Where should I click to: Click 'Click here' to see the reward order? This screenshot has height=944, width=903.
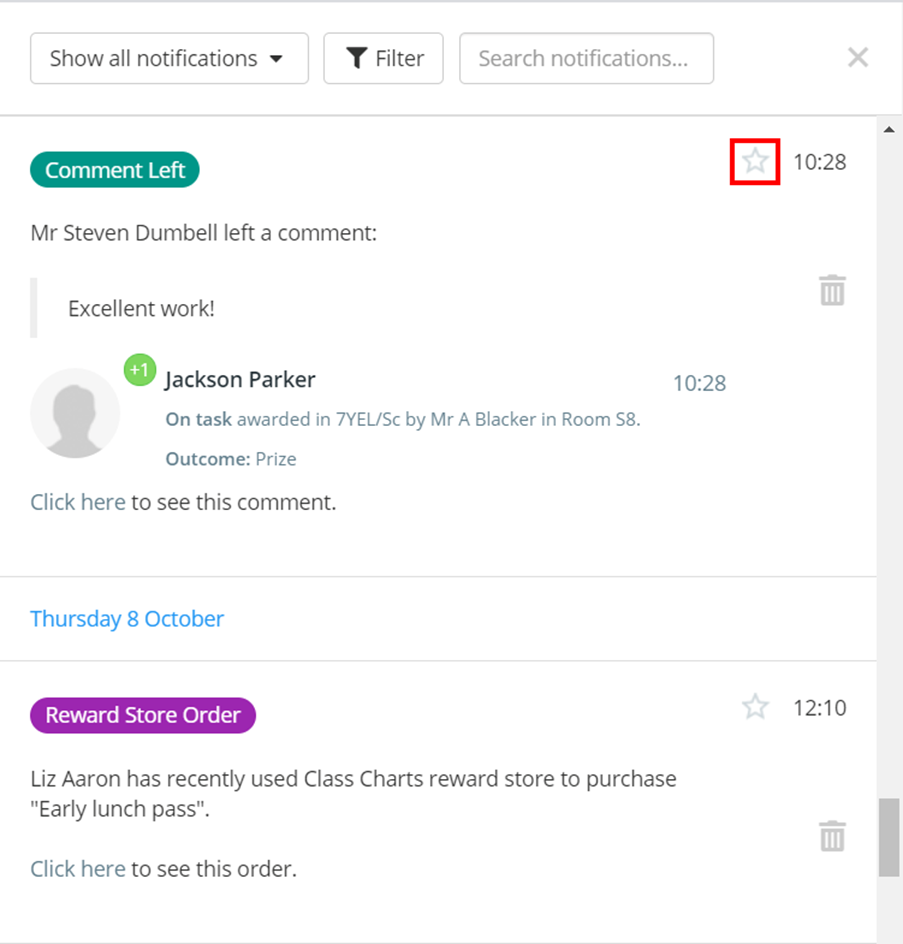77,868
